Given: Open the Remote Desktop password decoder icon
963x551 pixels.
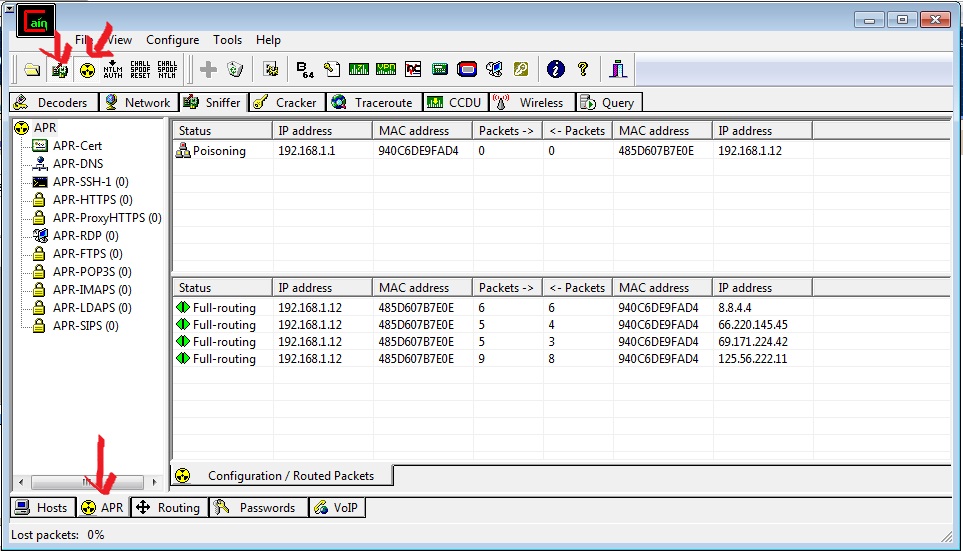Looking at the screenshot, I should pyautogui.click(x=494, y=69).
